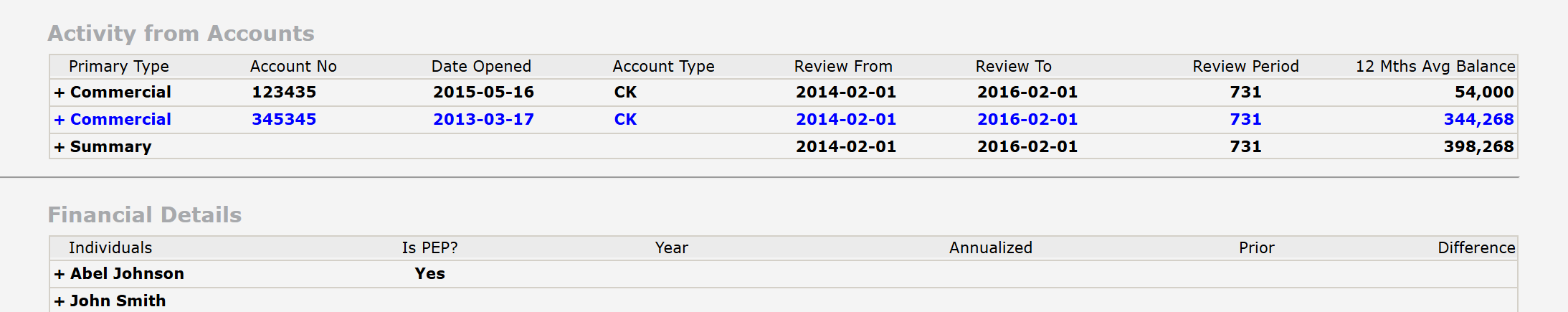Click the Date Opened column header
Screen dimensions: 1568x312
481,66
